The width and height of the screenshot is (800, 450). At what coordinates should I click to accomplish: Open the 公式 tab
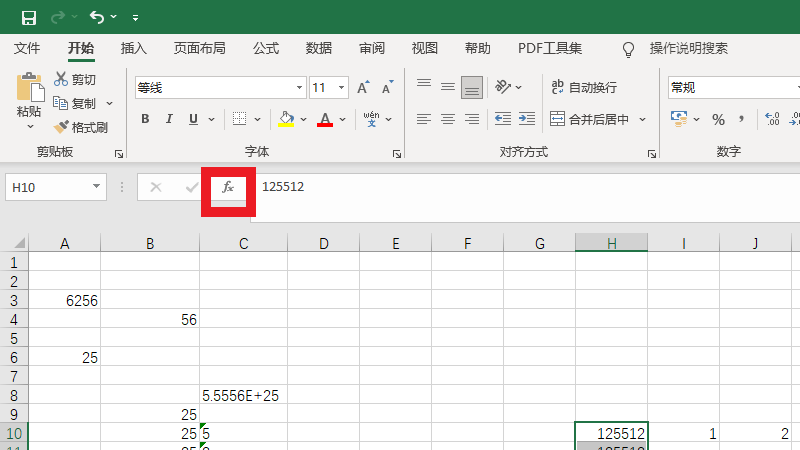pos(266,48)
